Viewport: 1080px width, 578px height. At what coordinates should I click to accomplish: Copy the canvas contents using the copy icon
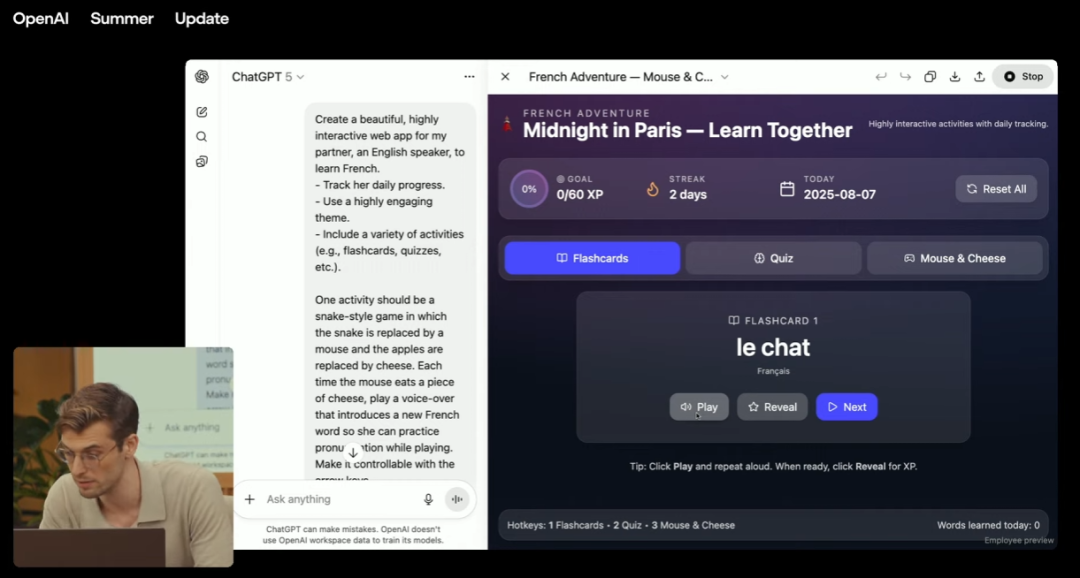click(x=930, y=76)
